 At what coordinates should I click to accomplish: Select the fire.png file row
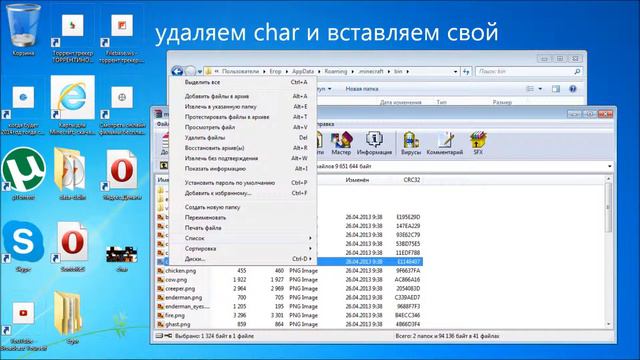coord(289,315)
